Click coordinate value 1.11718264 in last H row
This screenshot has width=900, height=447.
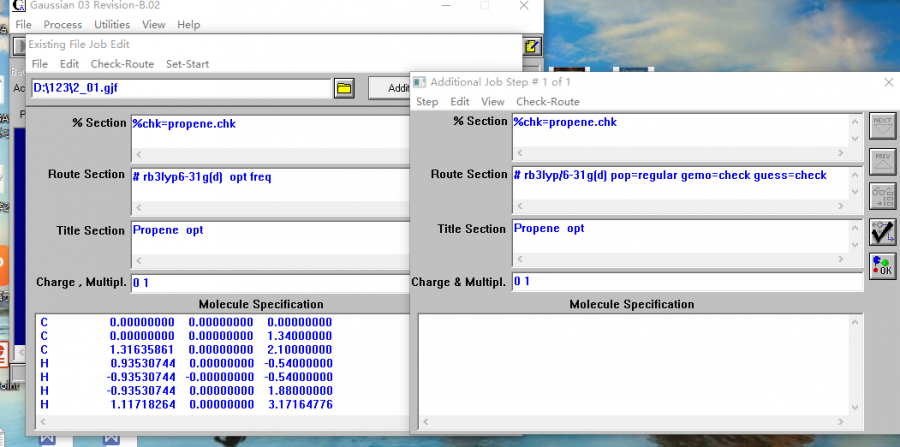(142, 405)
